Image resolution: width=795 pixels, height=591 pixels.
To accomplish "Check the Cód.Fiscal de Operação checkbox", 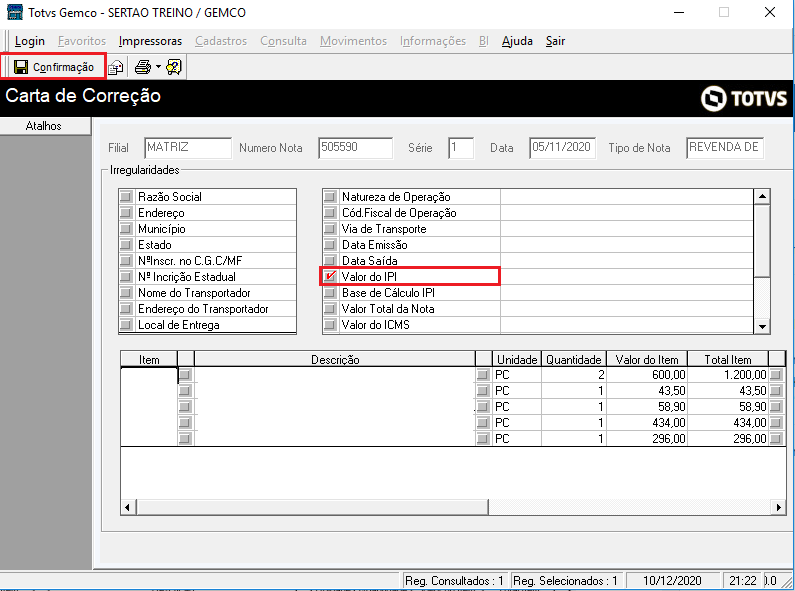I will tap(330, 212).
